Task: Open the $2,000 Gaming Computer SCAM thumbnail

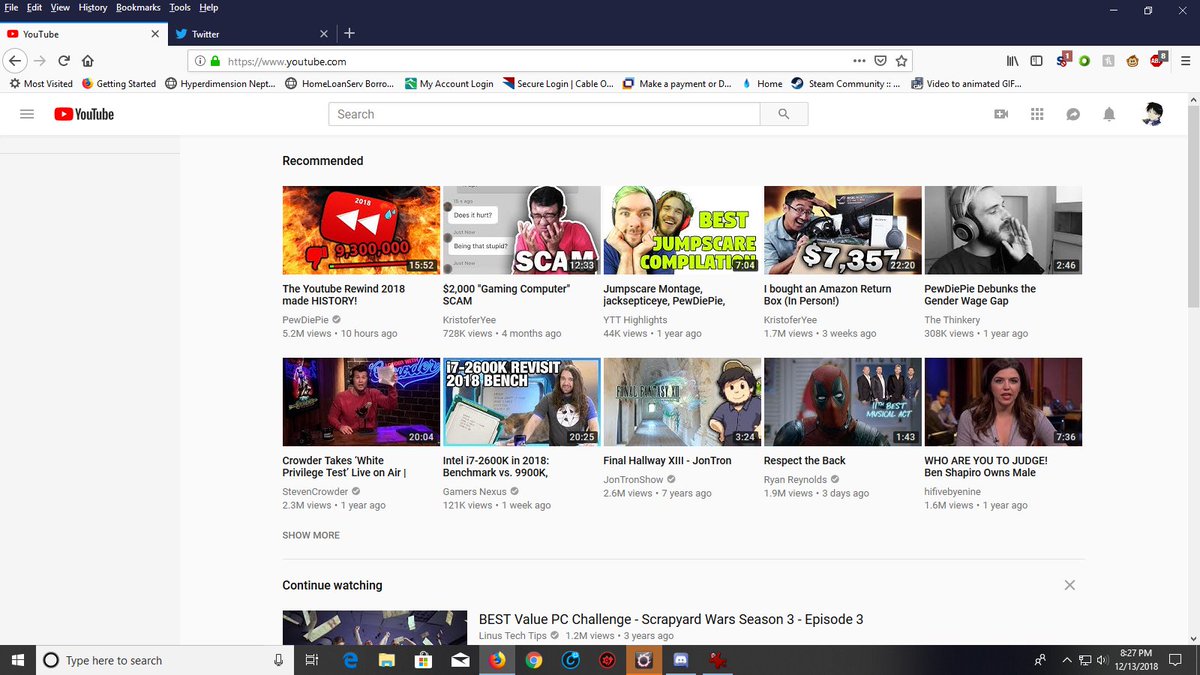Action: pos(522,230)
